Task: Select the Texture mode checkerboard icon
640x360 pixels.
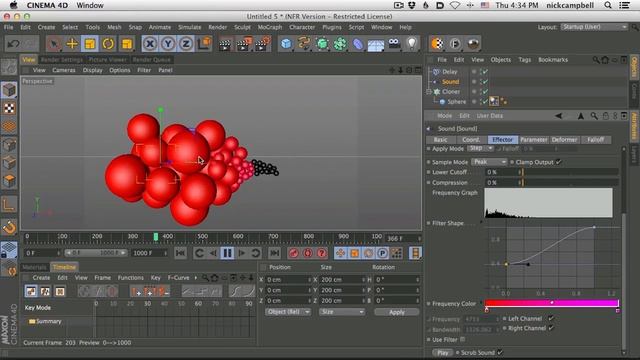Action: point(9,108)
